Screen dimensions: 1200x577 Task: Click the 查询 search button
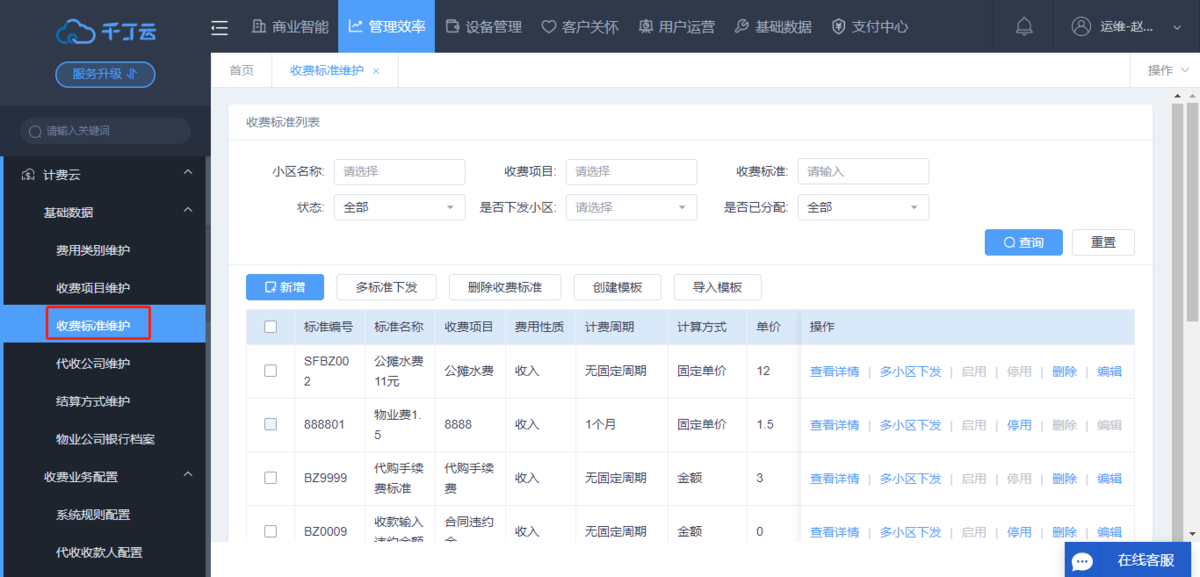click(1024, 243)
